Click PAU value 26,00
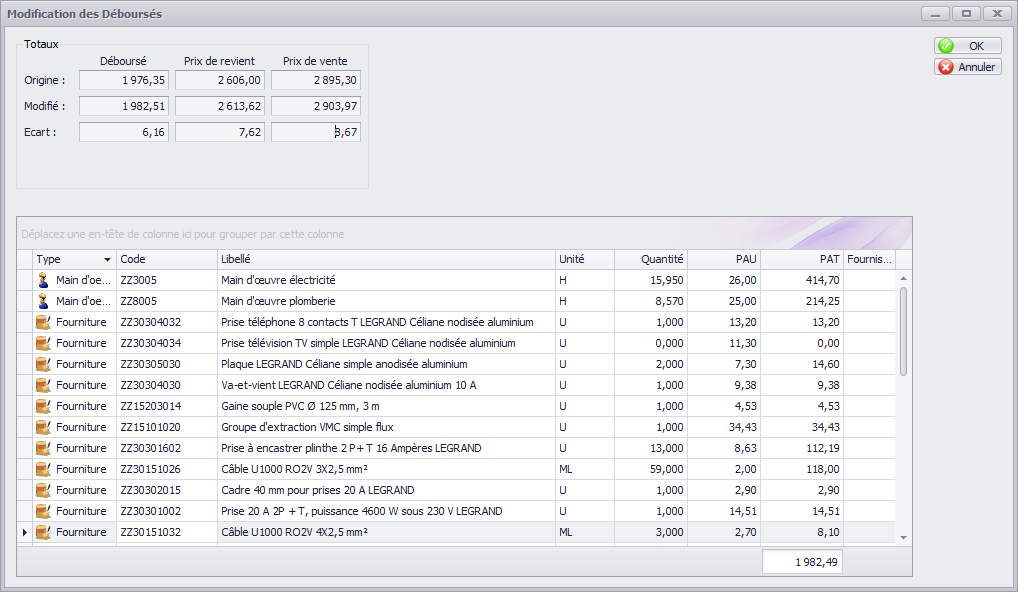Viewport: 1018px width, 592px height. click(x=724, y=280)
